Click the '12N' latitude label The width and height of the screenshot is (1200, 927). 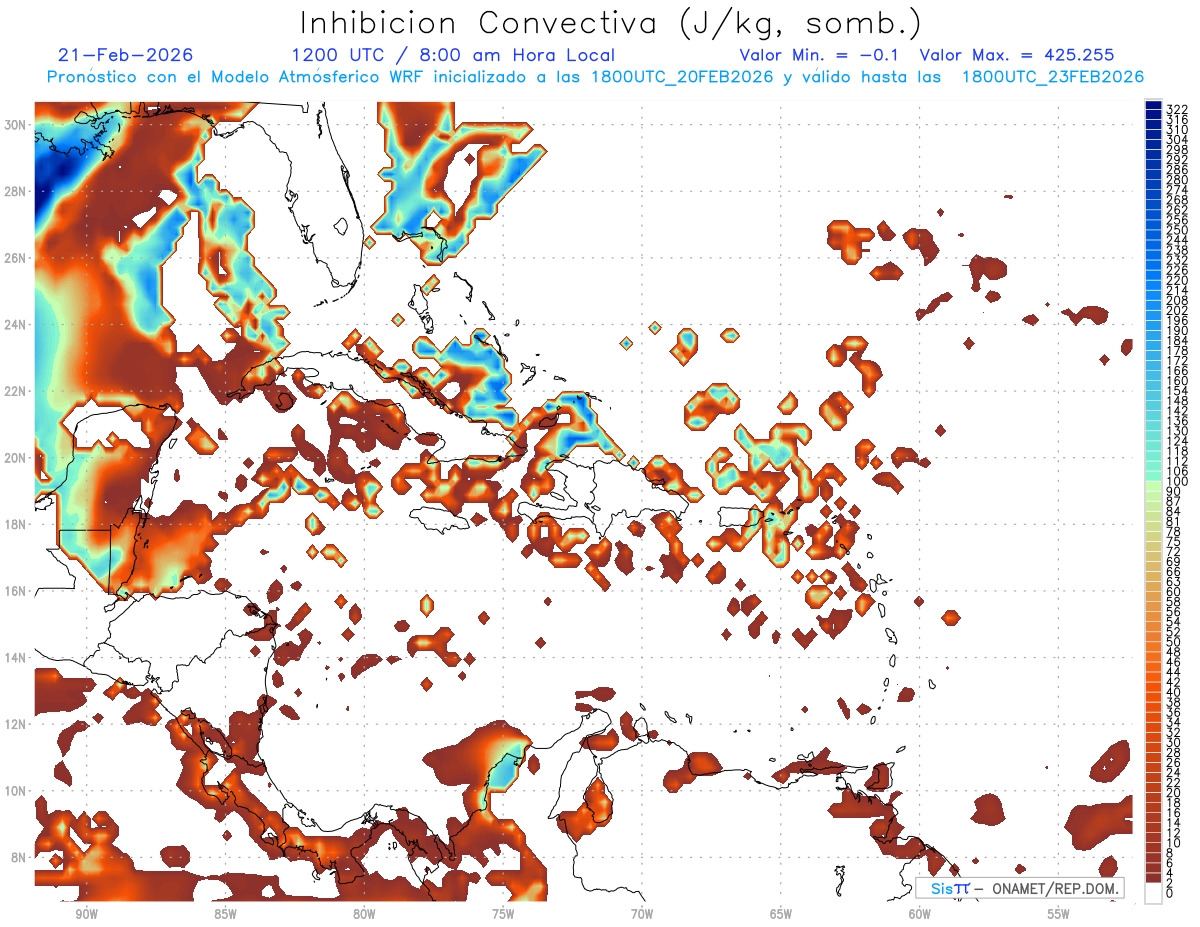[x=15, y=724]
